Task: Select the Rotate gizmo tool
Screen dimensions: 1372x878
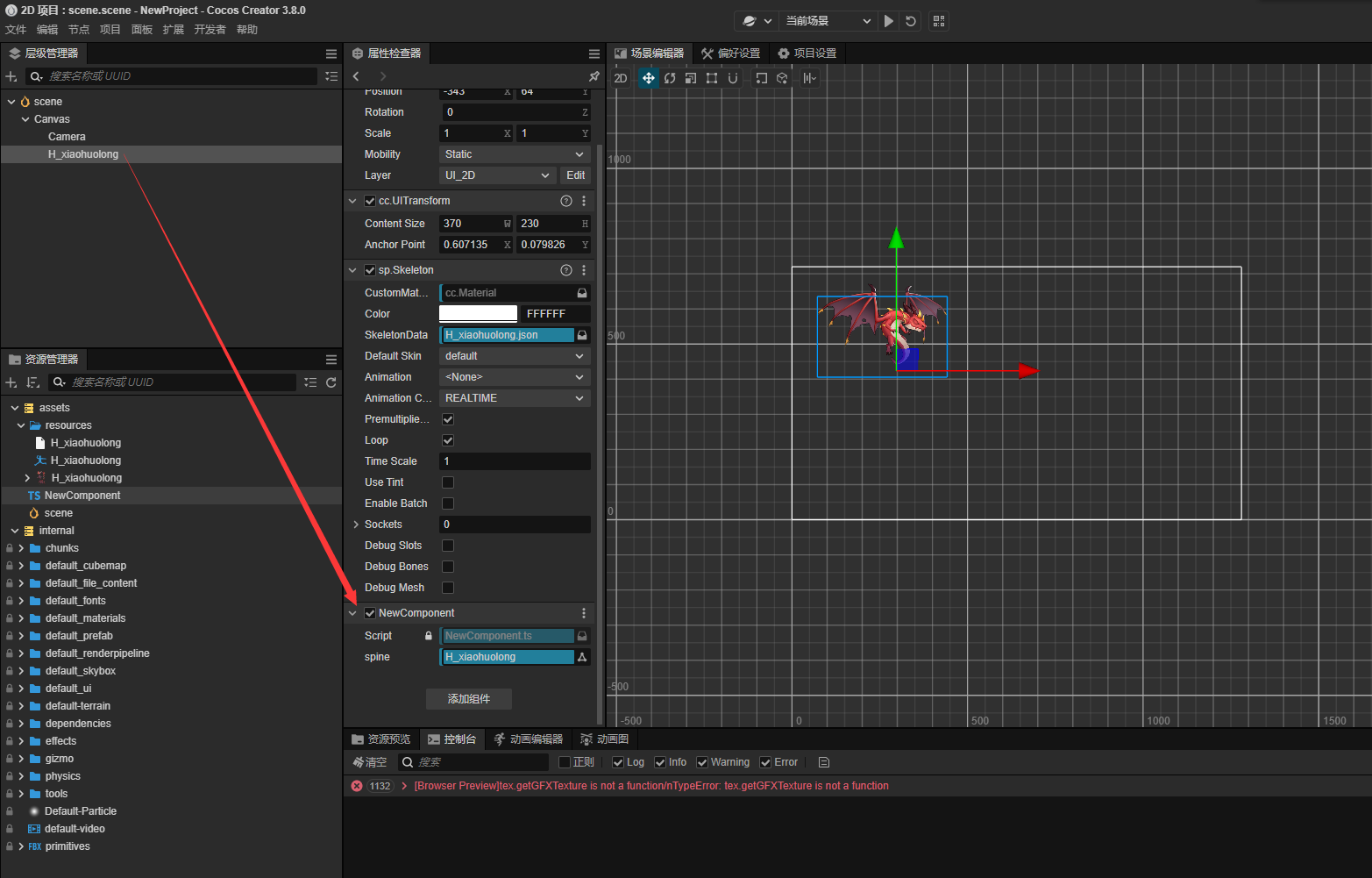Action: (x=670, y=78)
